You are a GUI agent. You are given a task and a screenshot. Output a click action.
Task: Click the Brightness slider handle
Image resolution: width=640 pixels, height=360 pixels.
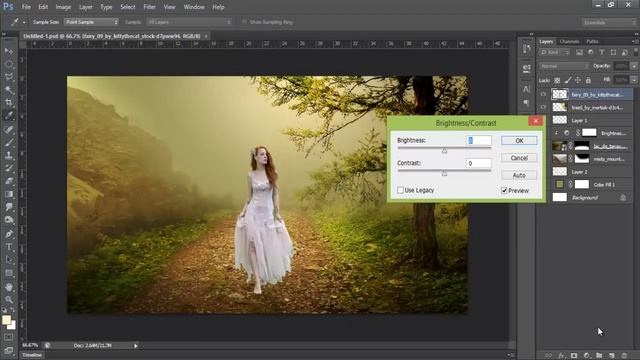[x=444, y=151]
